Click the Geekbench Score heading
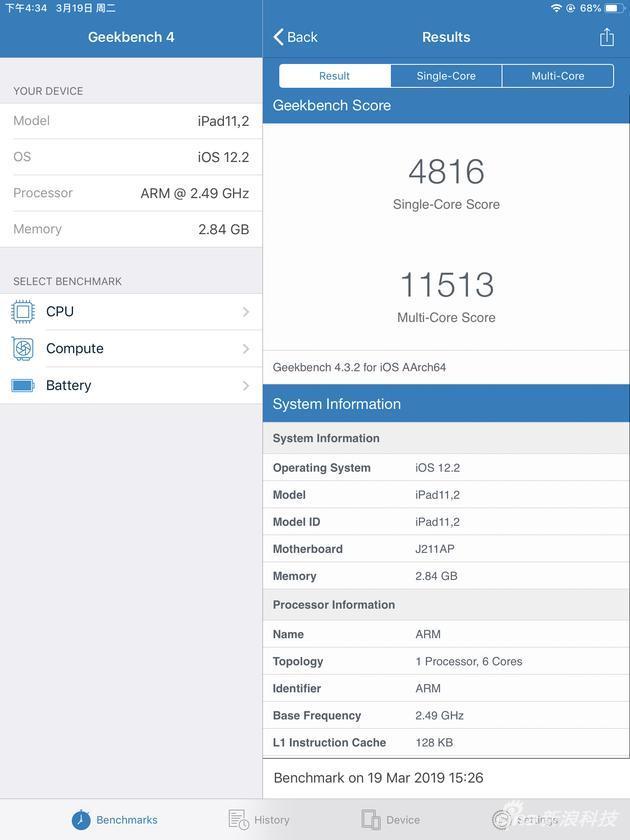The image size is (630, 840). pos(332,106)
